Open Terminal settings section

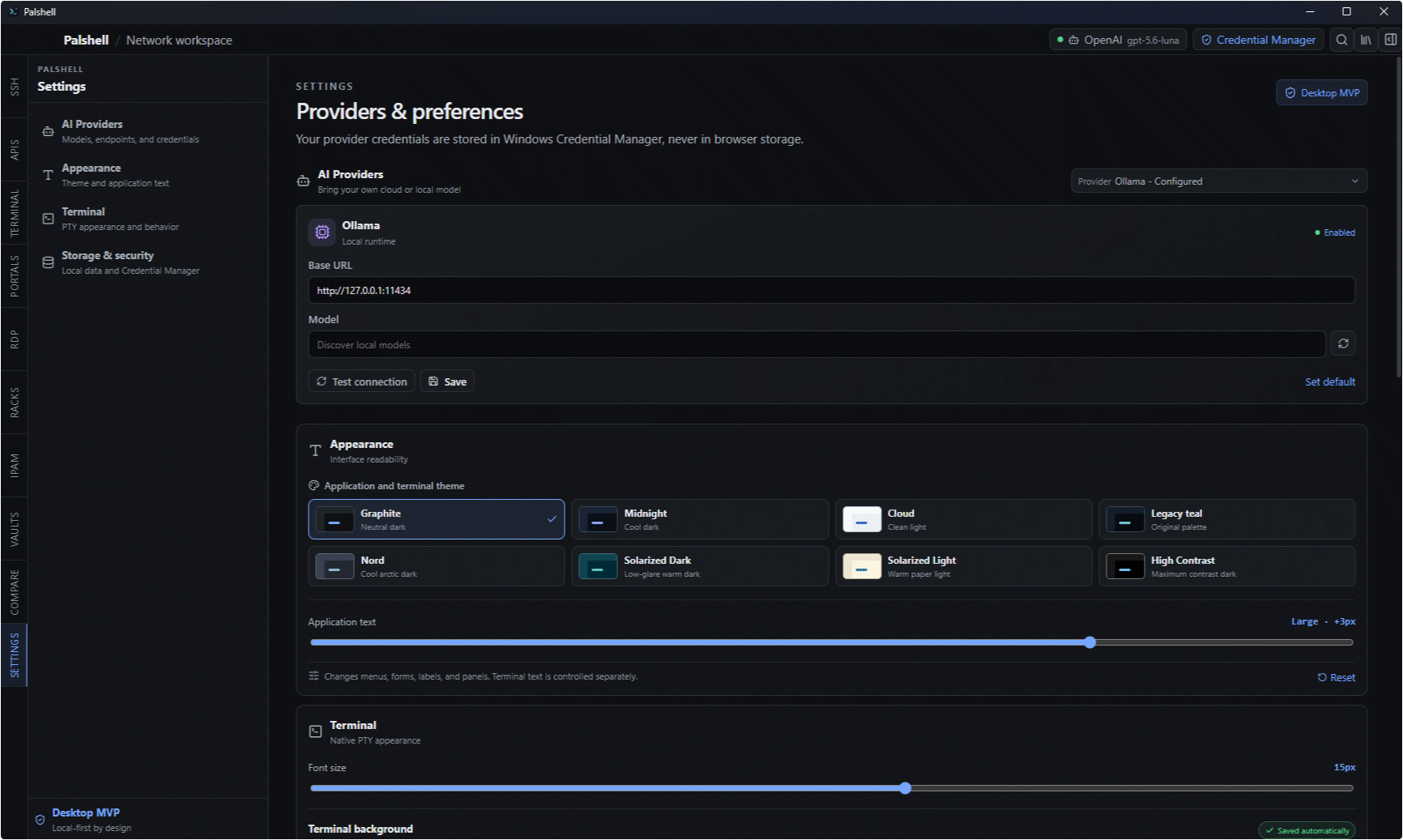pyautogui.click(x=147, y=219)
